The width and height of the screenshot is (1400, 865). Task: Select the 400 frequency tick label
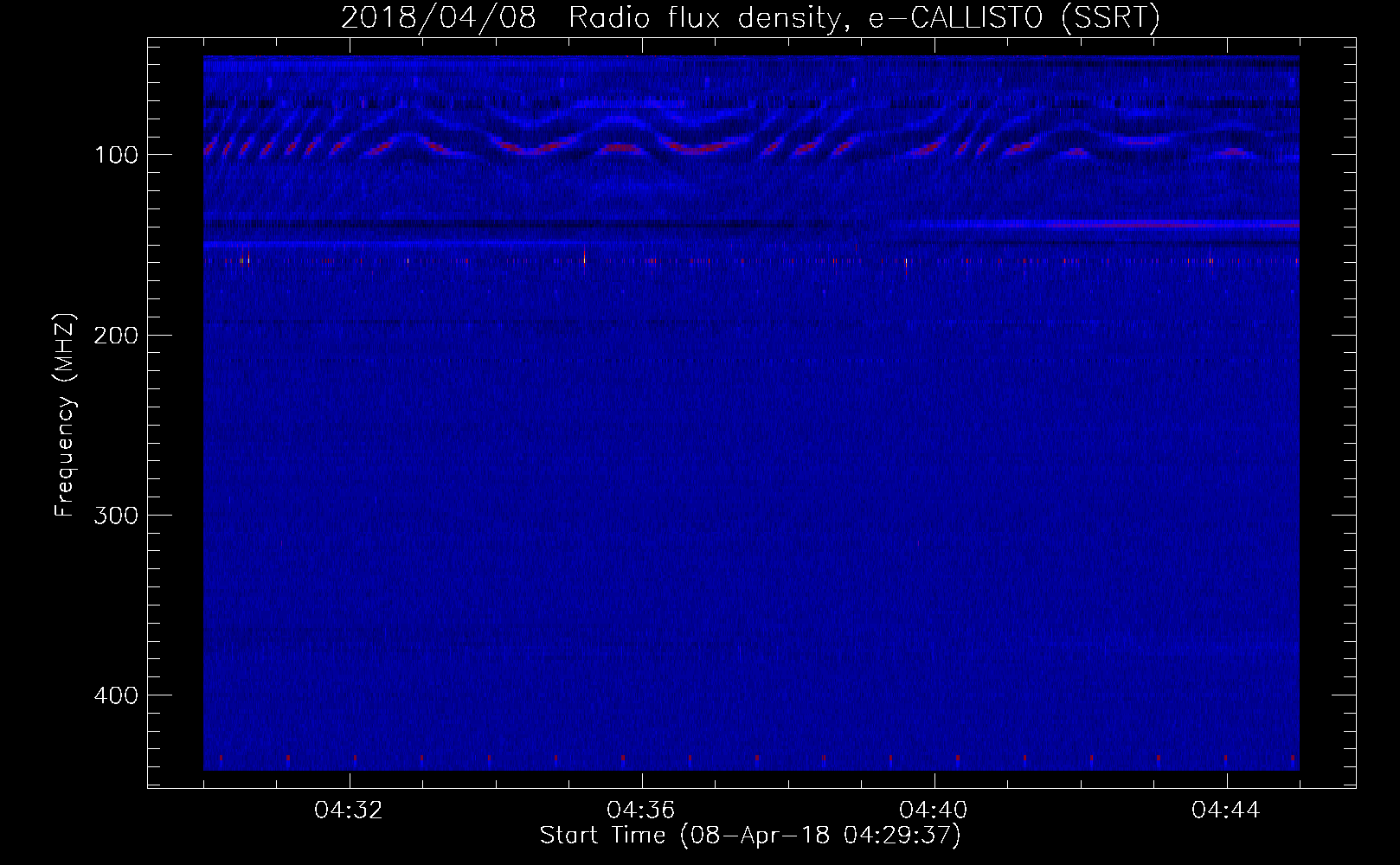[x=117, y=695]
